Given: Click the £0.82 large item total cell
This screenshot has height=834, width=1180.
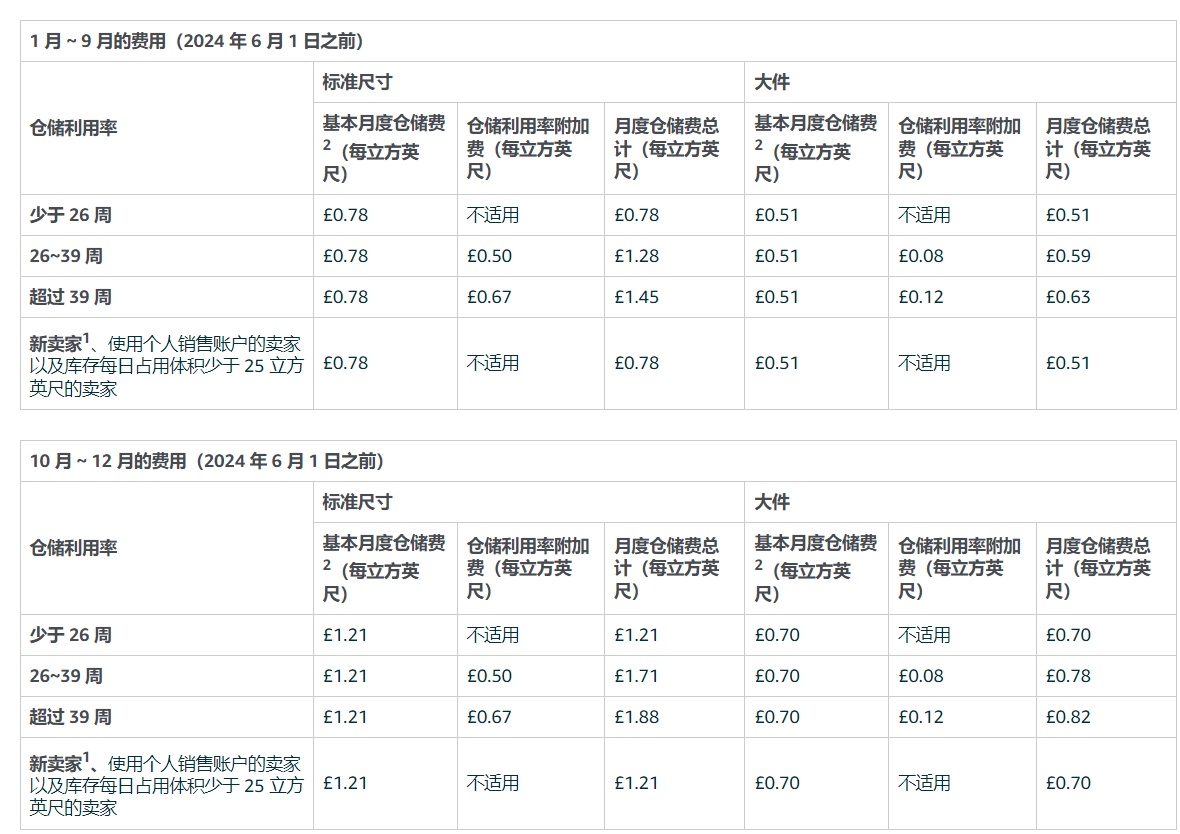Looking at the screenshot, I should coord(1068,717).
